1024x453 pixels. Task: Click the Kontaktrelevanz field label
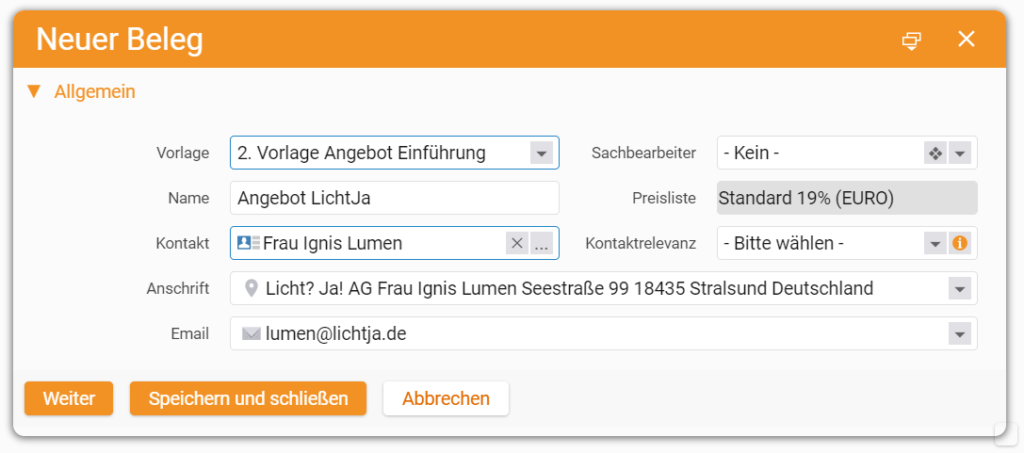click(641, 243)
